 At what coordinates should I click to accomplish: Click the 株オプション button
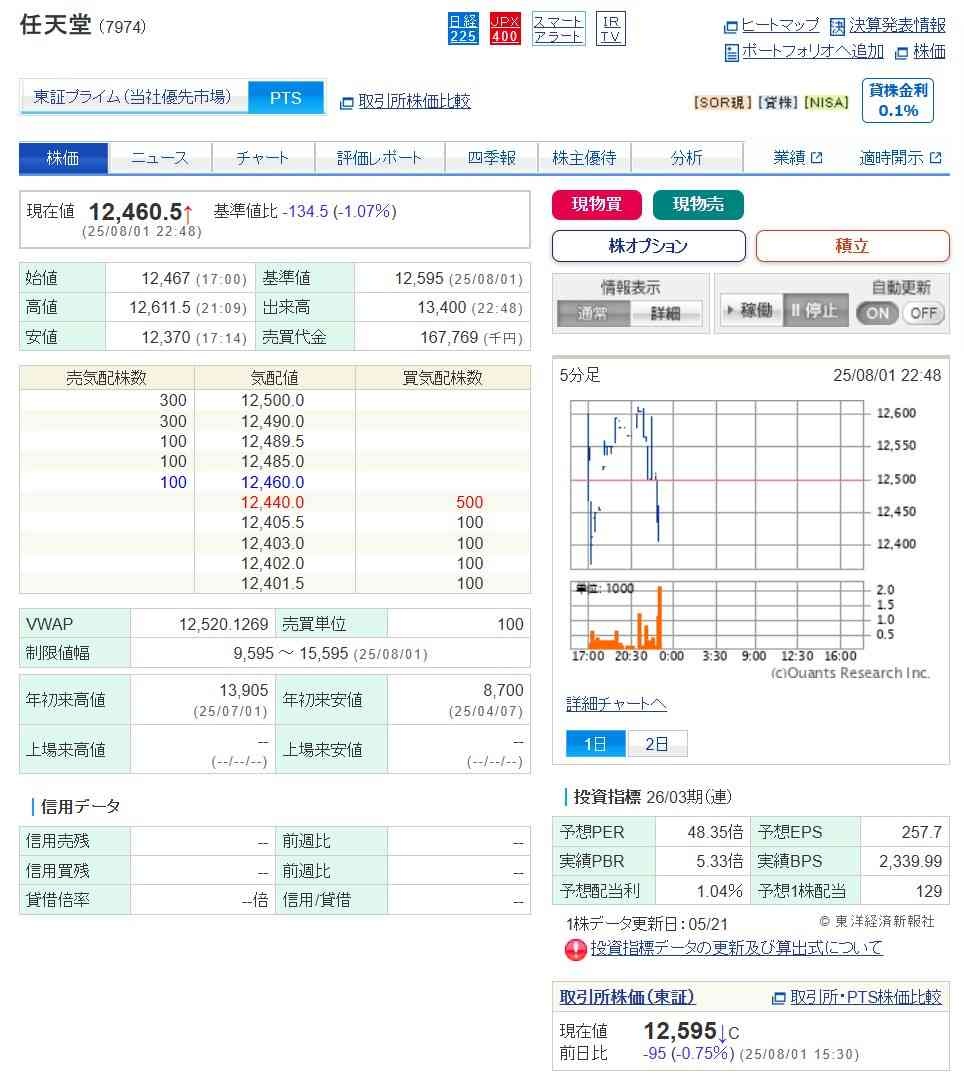[648, 246]
